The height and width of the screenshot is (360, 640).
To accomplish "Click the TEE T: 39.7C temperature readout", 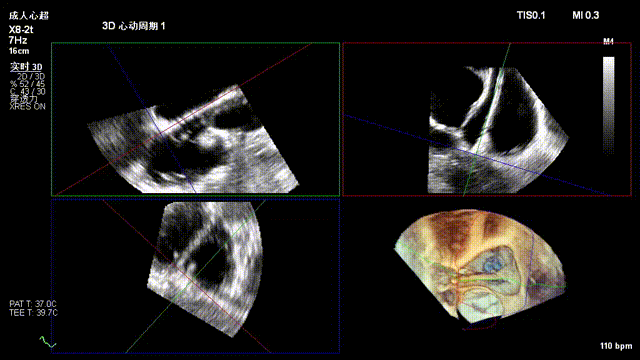I will (x=33, y=313).
